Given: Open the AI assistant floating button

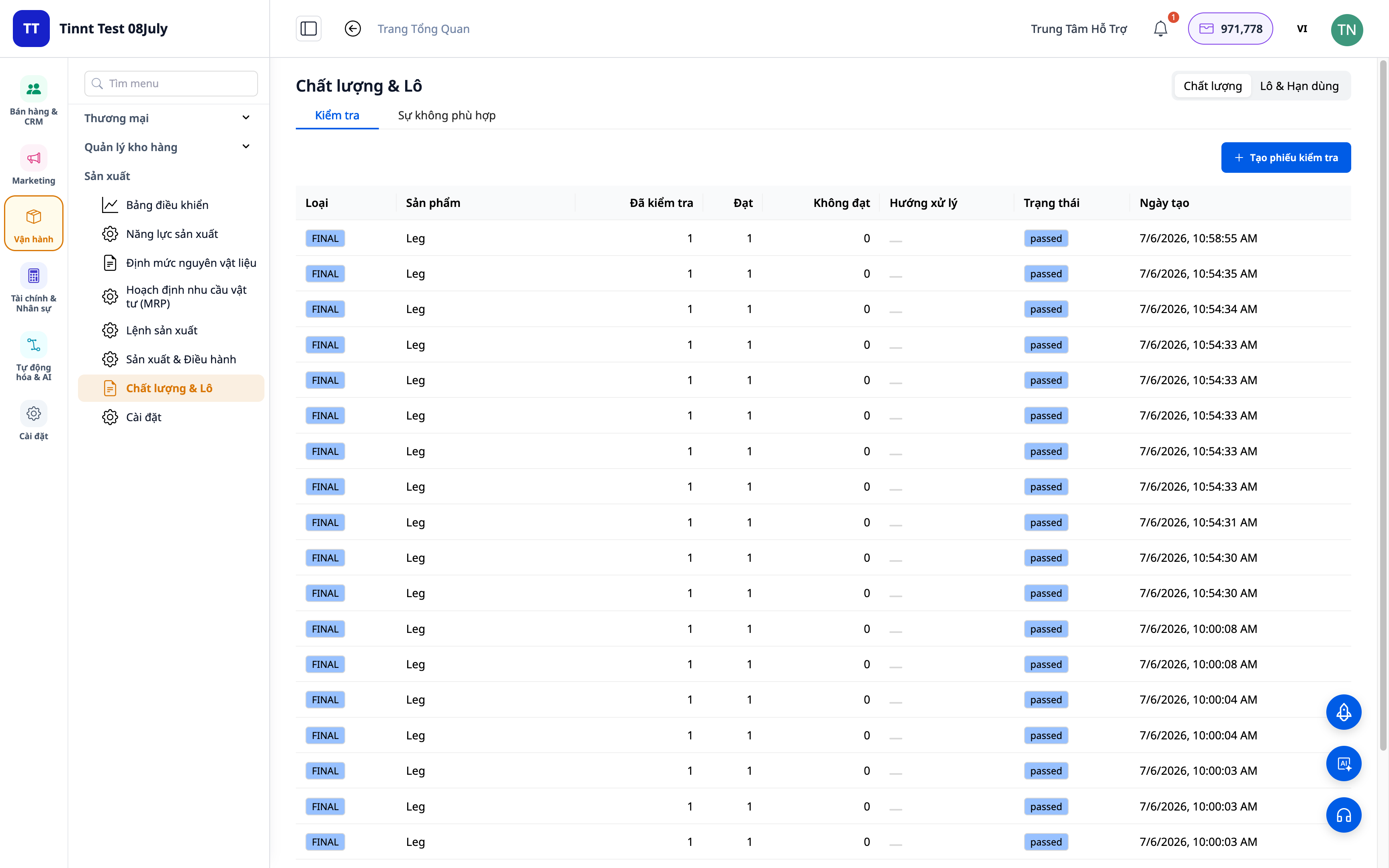Looking at the screenshot, I should pos(1343,764).
